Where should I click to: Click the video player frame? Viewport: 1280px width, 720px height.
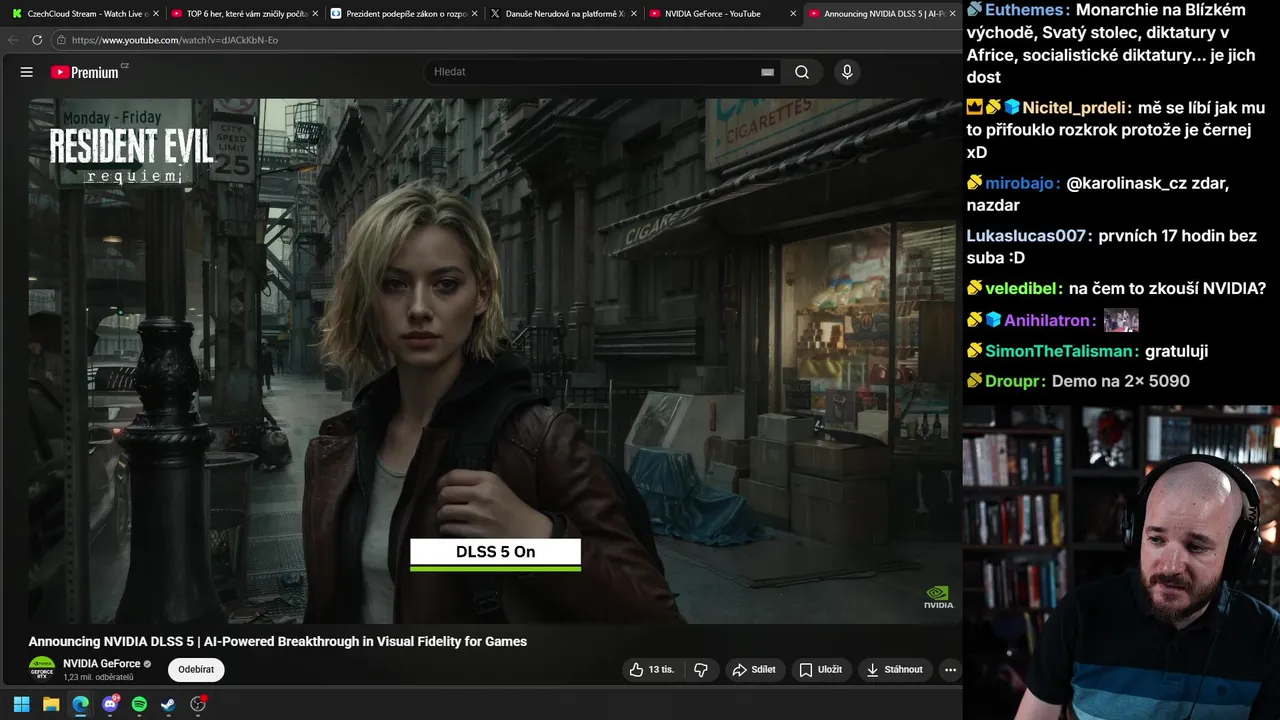pyautogui.click(x=495, y=361)
